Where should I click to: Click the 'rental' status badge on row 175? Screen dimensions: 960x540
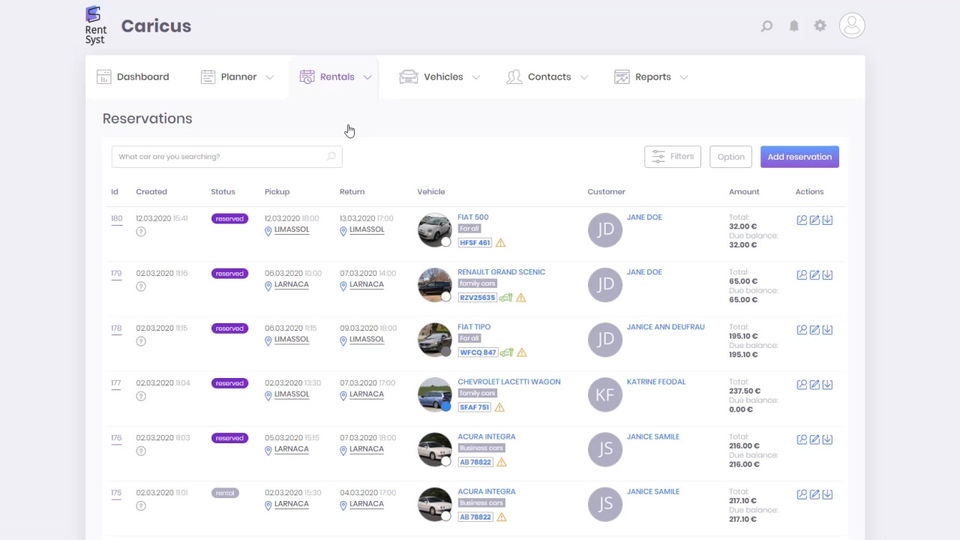pyautogui.click(x=225, y=493)
